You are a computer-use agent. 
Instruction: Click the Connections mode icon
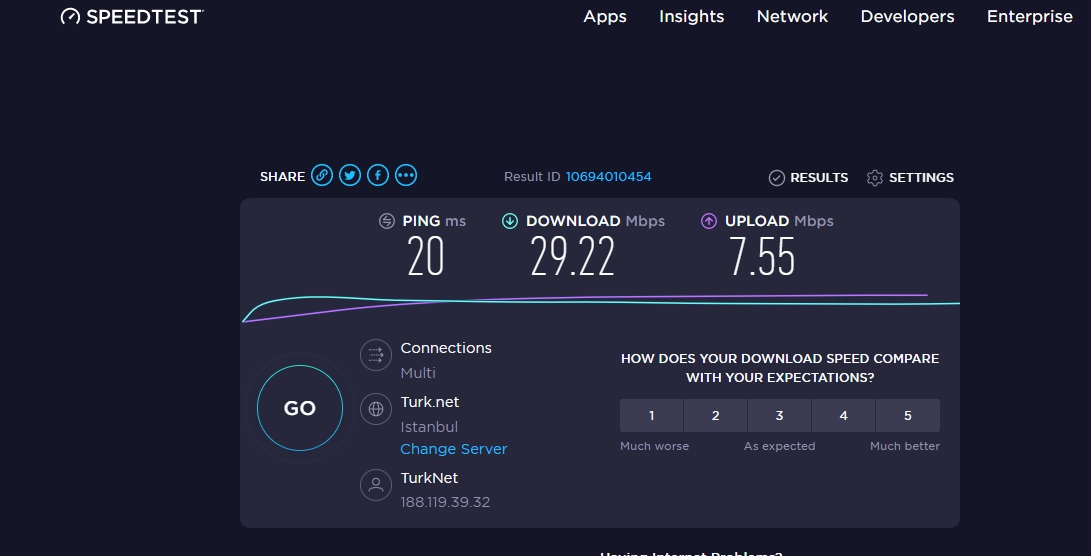tap(375, 354)
